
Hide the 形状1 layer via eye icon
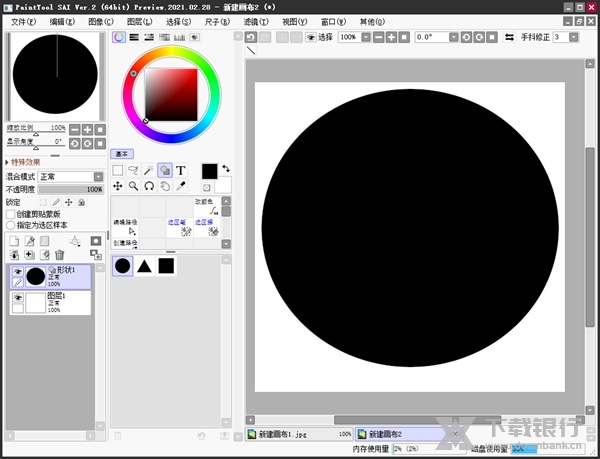pos(18,271)
